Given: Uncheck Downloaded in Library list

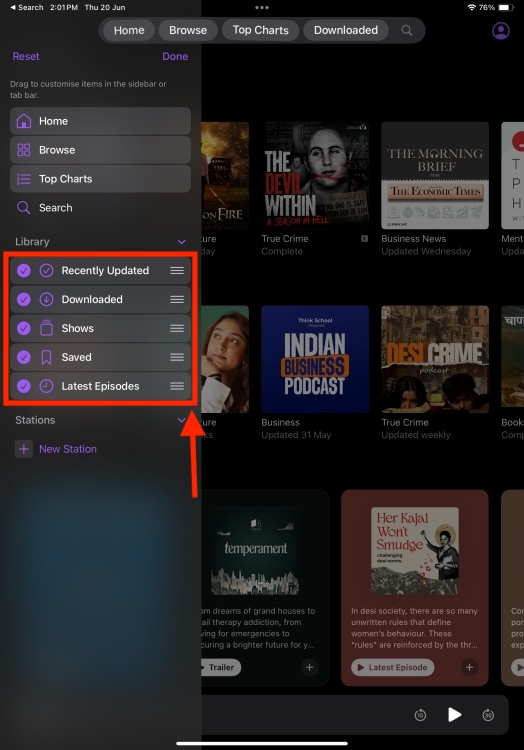Looking at the screenshot, I should [x=23, y=299].
